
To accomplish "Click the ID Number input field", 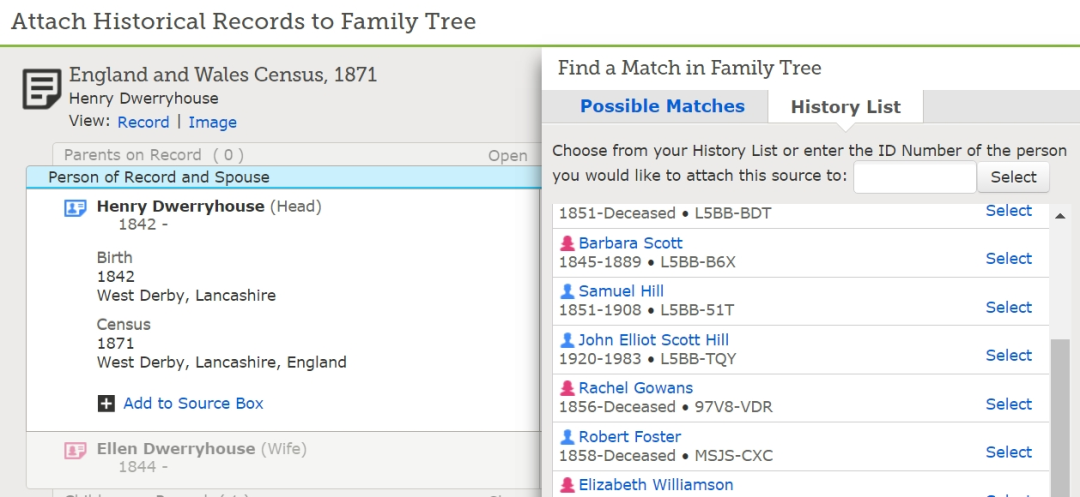I will 914,177.
